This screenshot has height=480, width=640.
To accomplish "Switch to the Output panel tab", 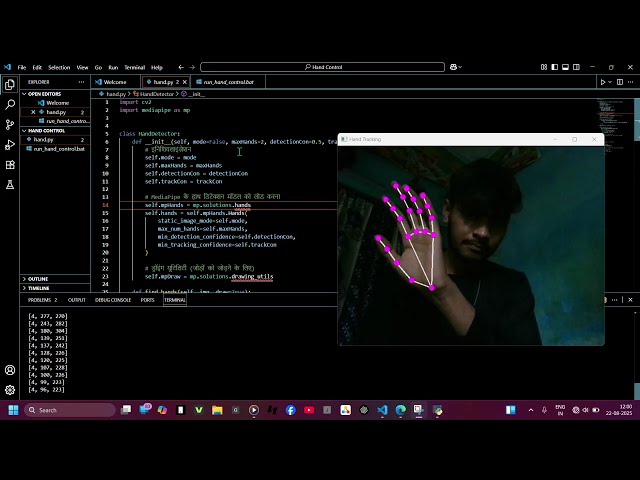I will [x=76, y=300].
